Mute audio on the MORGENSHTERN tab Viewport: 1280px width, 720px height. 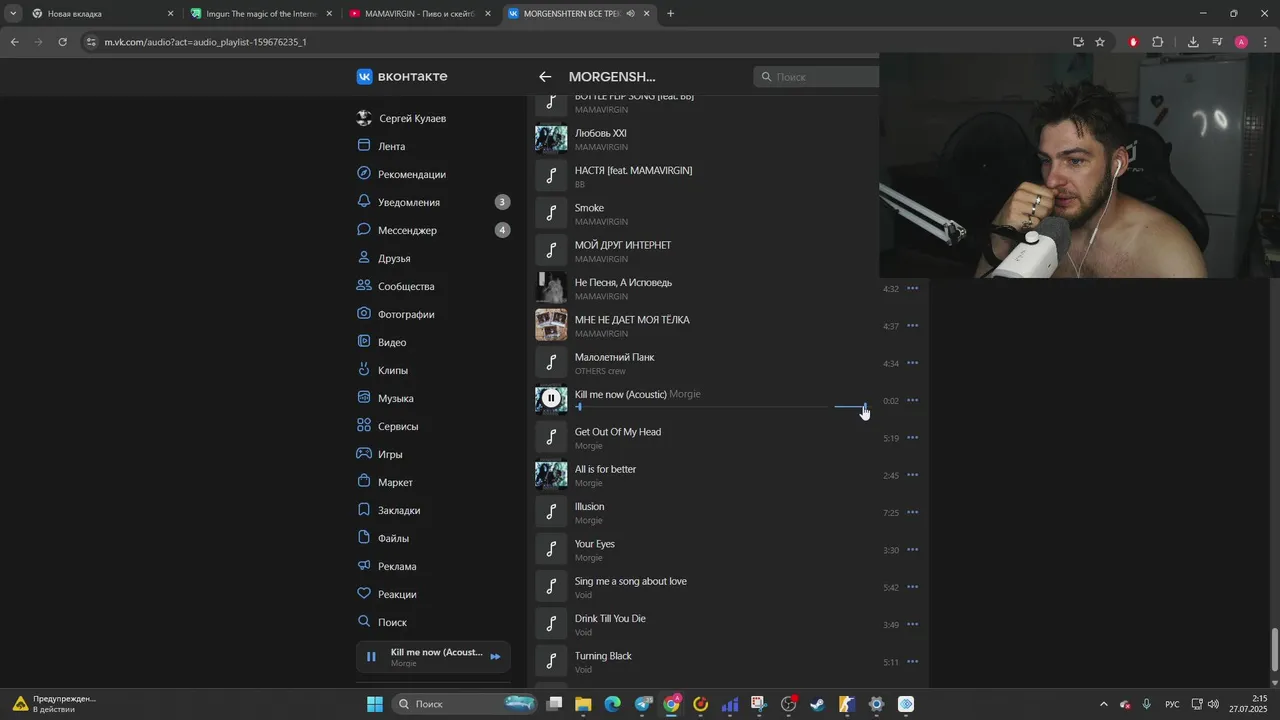click(x=630, y=14)
